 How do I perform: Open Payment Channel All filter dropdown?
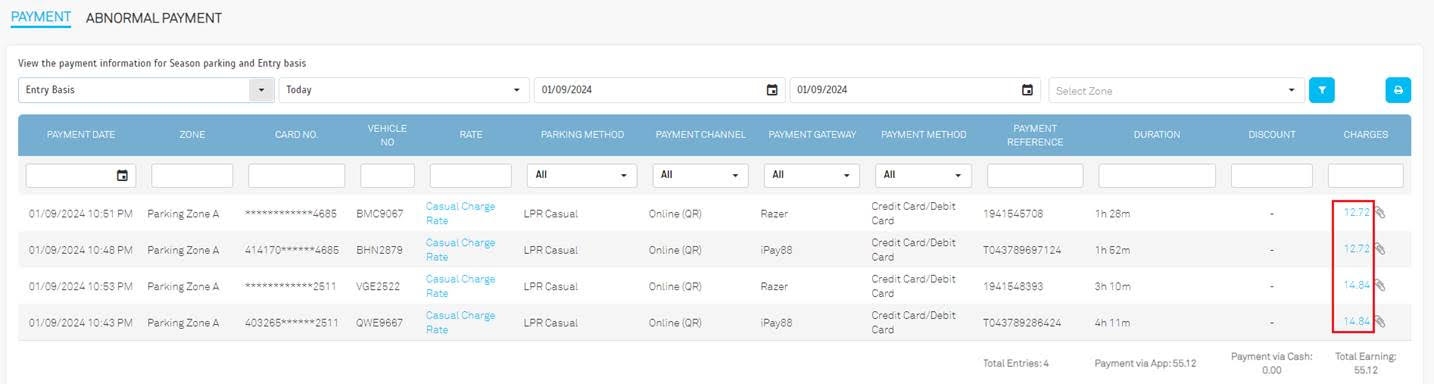click(701, 175)
